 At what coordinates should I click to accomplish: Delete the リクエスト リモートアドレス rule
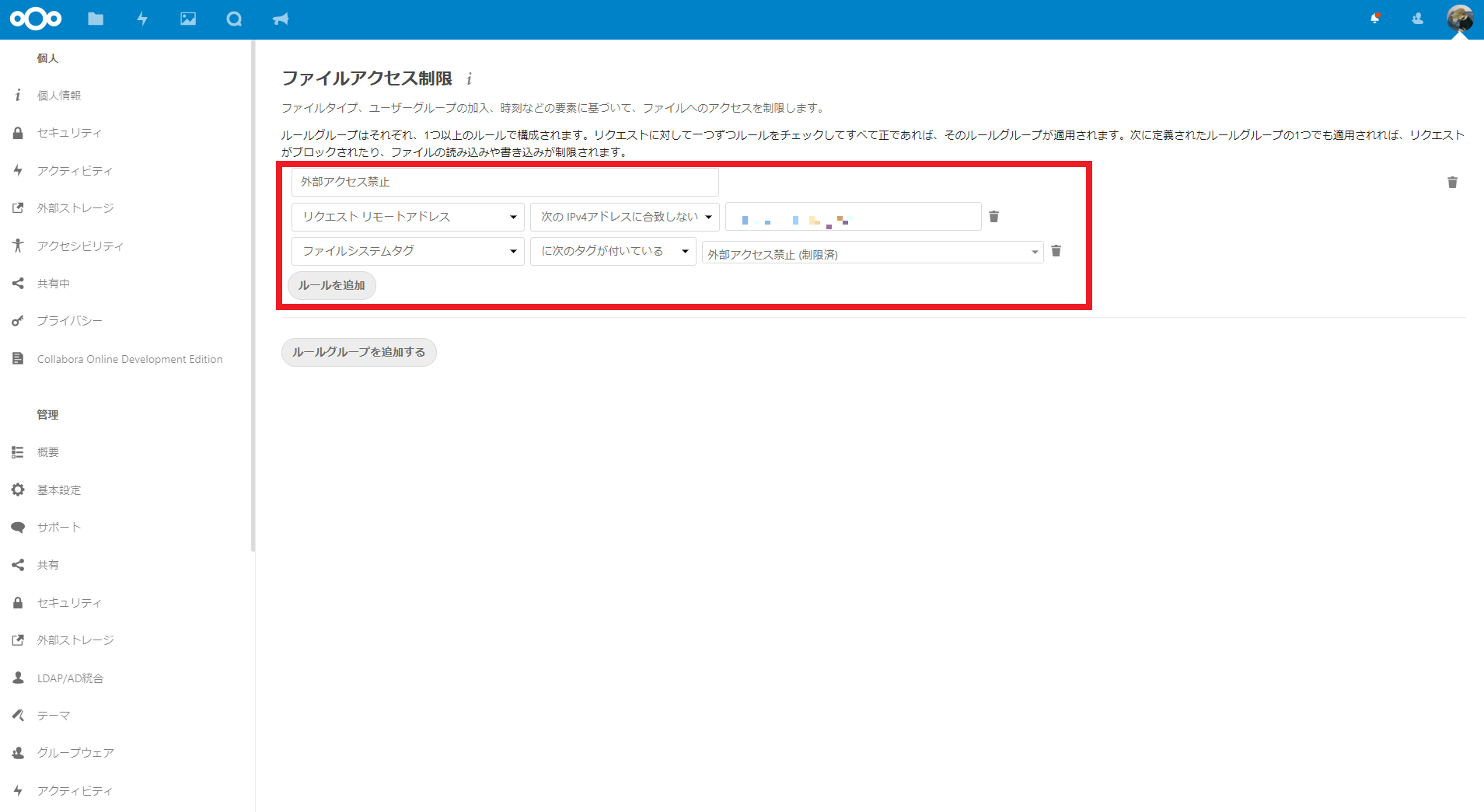(x=993, y=216)
